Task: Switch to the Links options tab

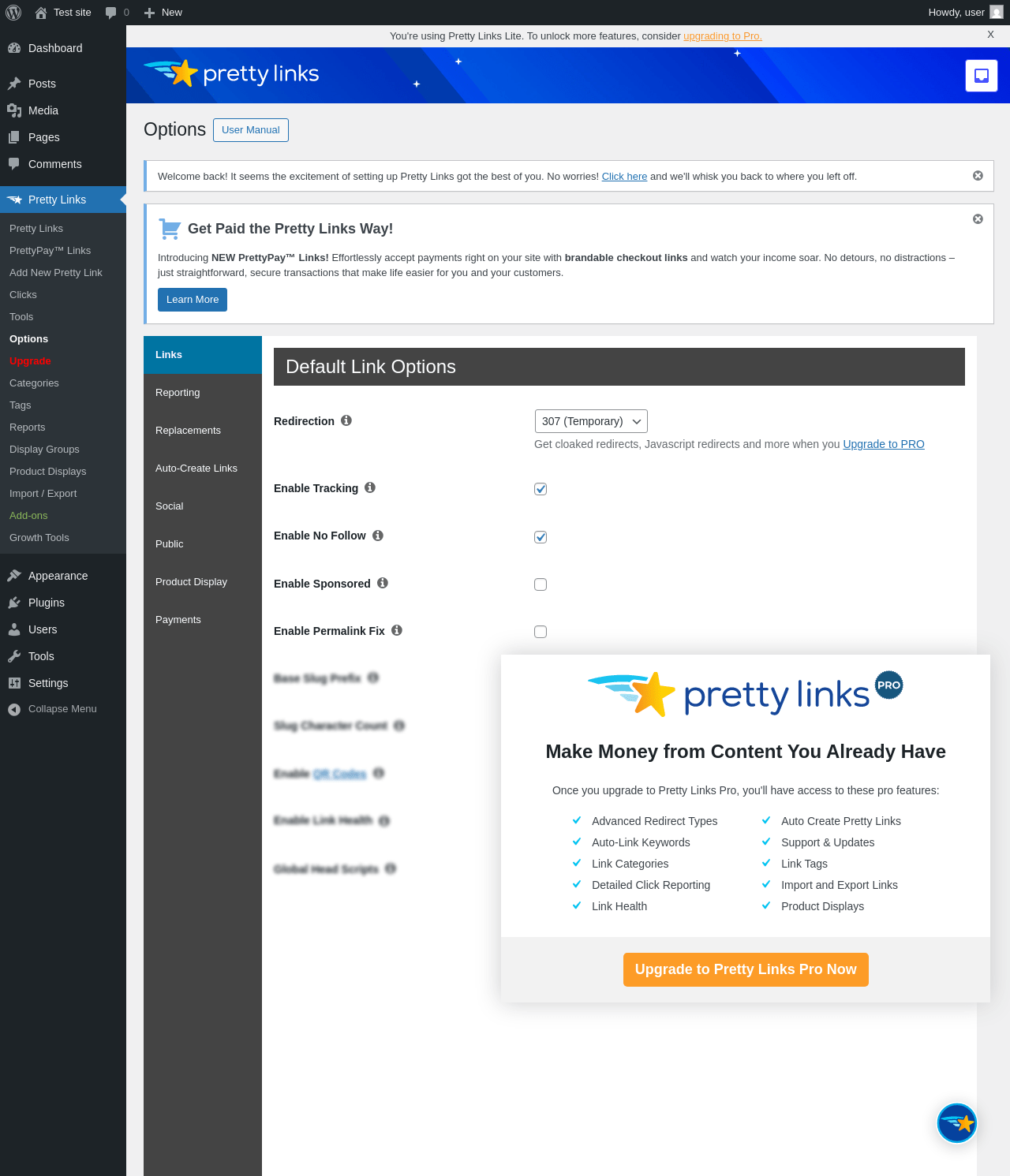Action: click(x=203, y=355)
